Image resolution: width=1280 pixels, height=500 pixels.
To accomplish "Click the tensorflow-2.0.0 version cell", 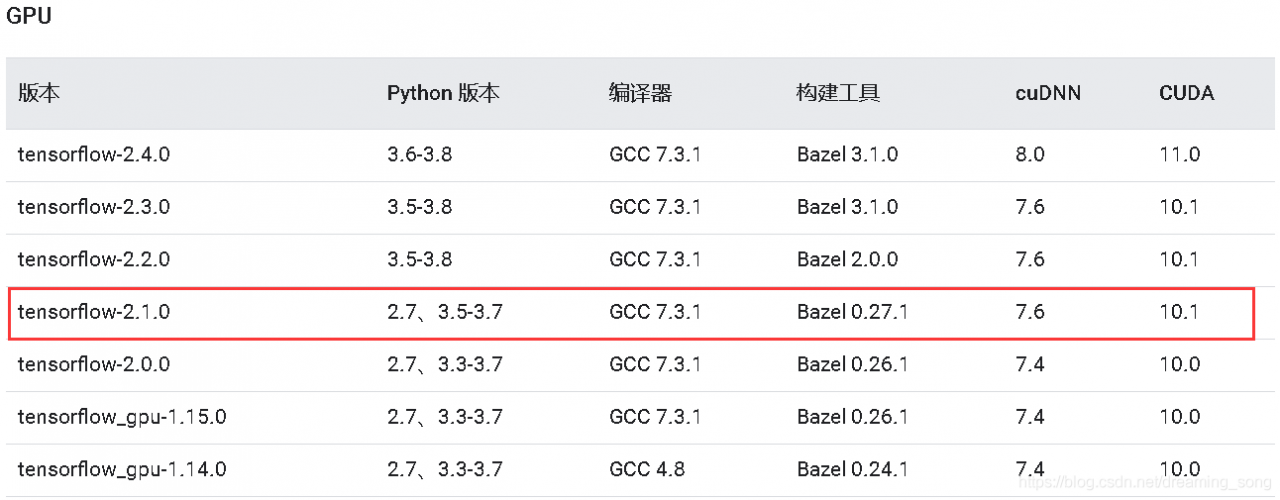I will pos(94,364).
